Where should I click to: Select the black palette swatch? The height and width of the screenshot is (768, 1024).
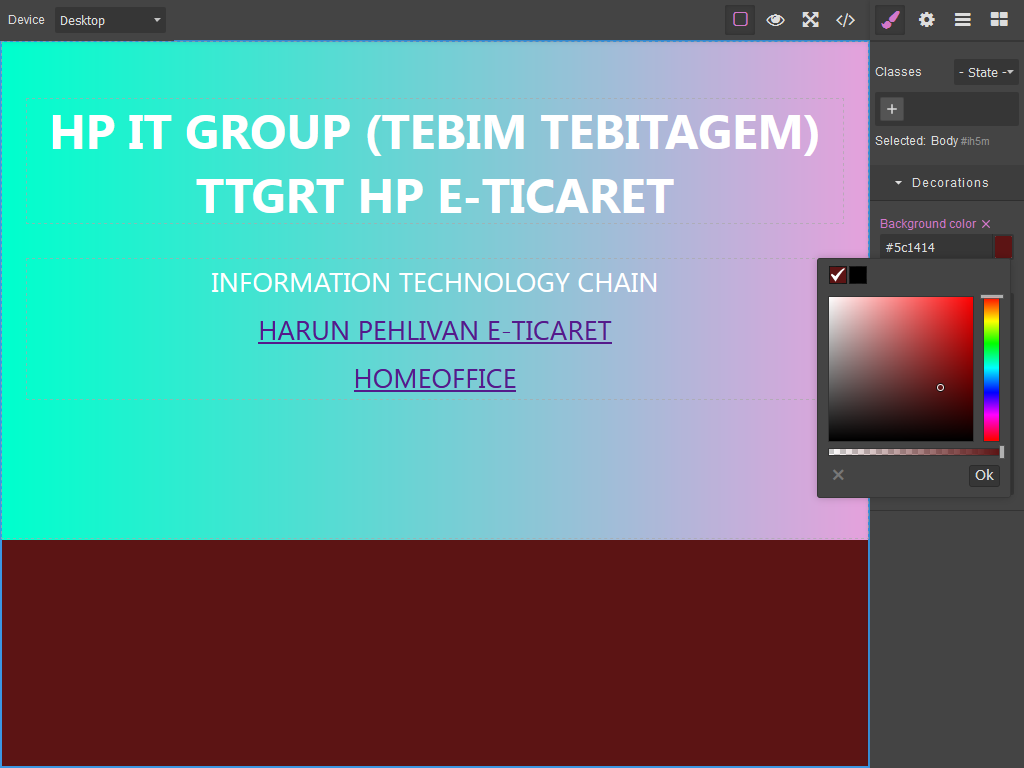(858, 275)
